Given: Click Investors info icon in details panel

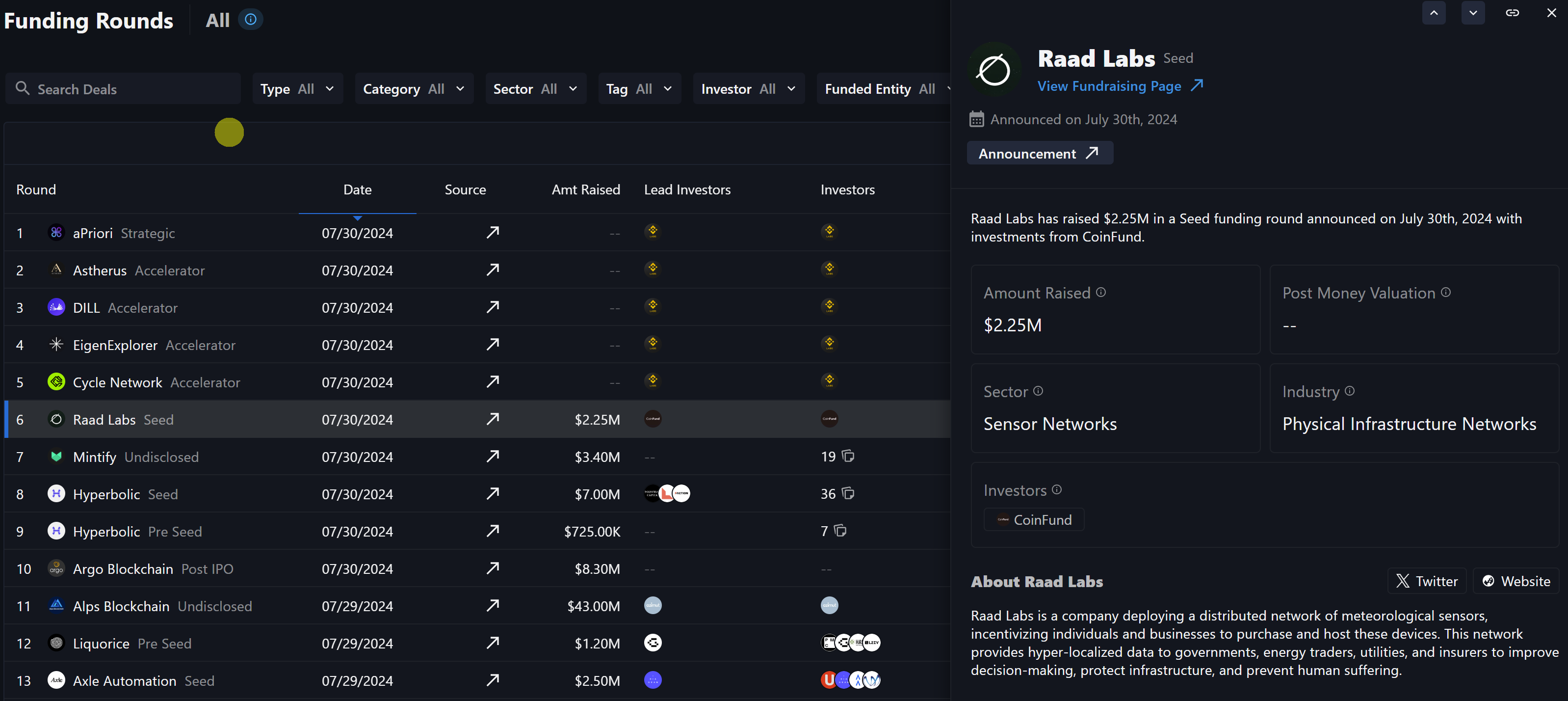Looking at the screenshot, I should 1057,489.
